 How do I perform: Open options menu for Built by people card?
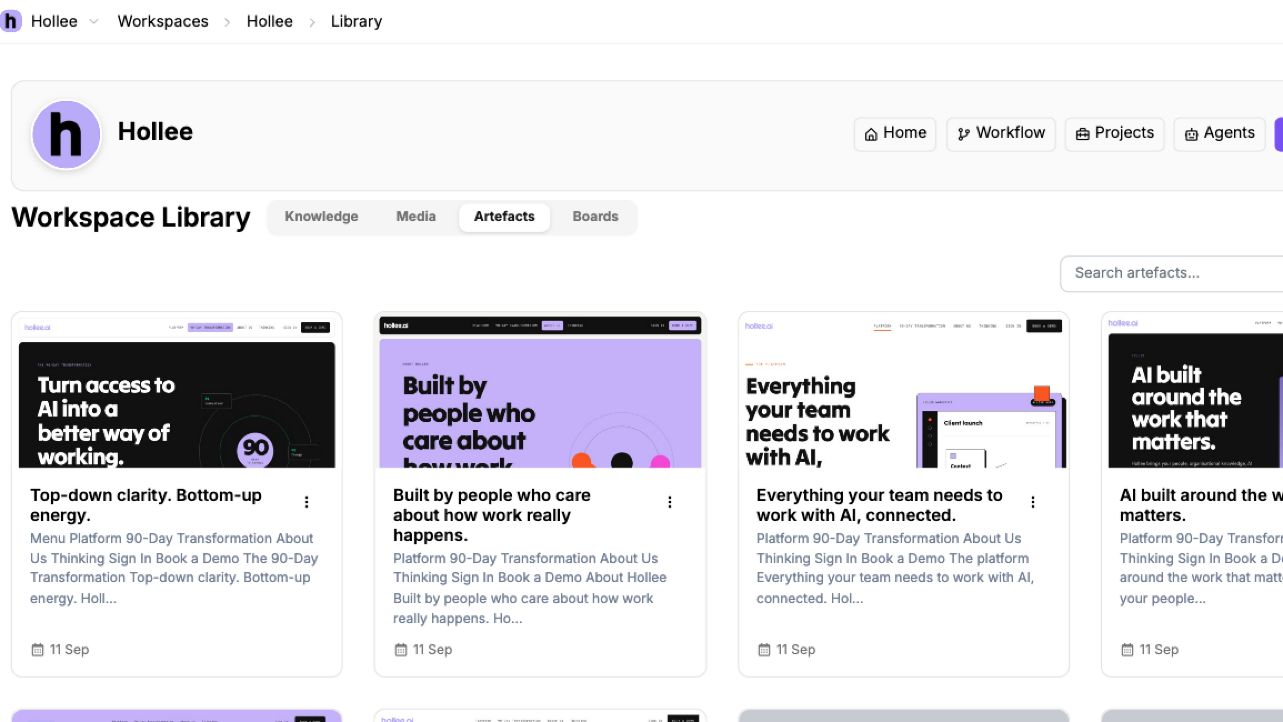670,502
